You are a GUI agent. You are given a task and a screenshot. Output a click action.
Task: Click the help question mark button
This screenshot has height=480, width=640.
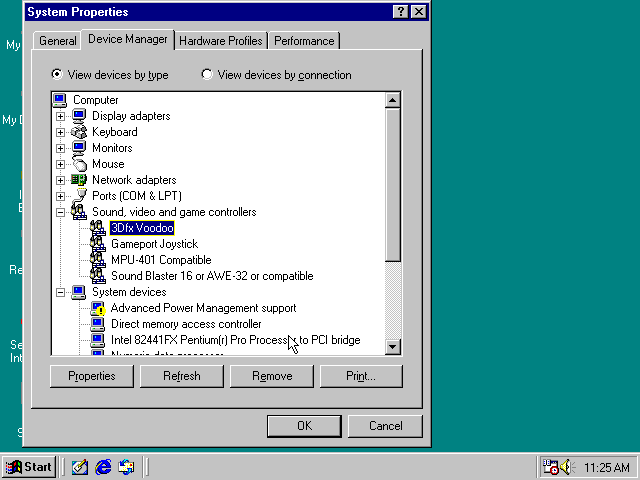[401, 12]
